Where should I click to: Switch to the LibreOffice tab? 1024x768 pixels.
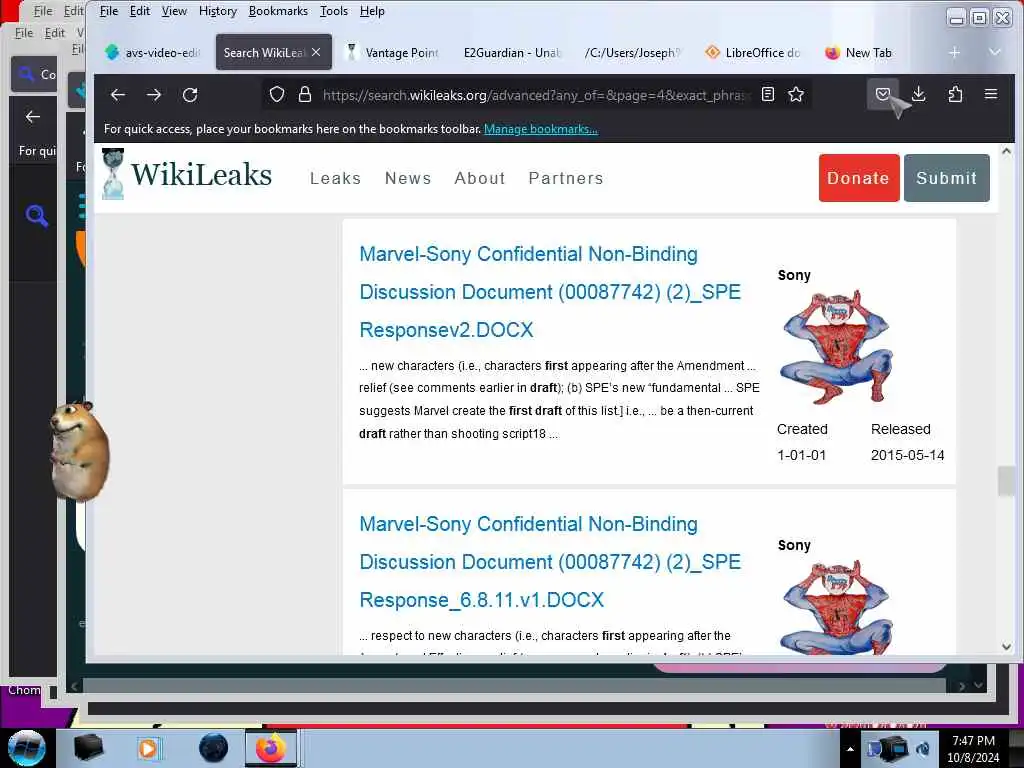(x=753, y=52)
